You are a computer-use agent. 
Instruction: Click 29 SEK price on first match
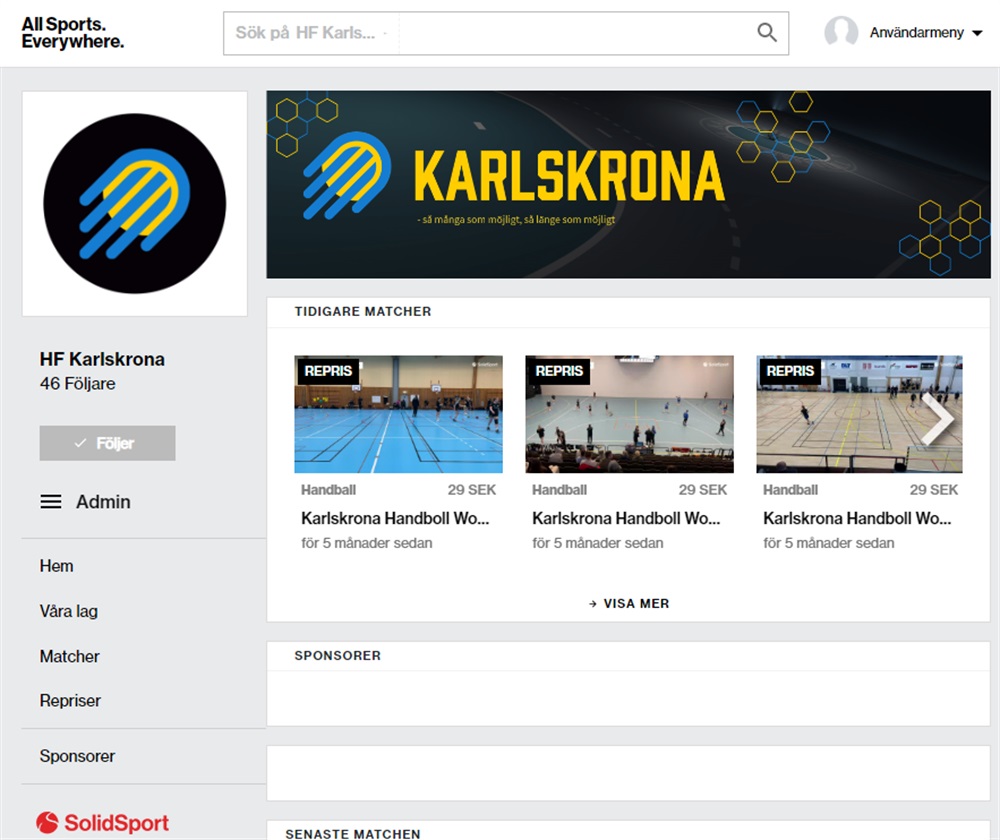[x=471, y=490]
